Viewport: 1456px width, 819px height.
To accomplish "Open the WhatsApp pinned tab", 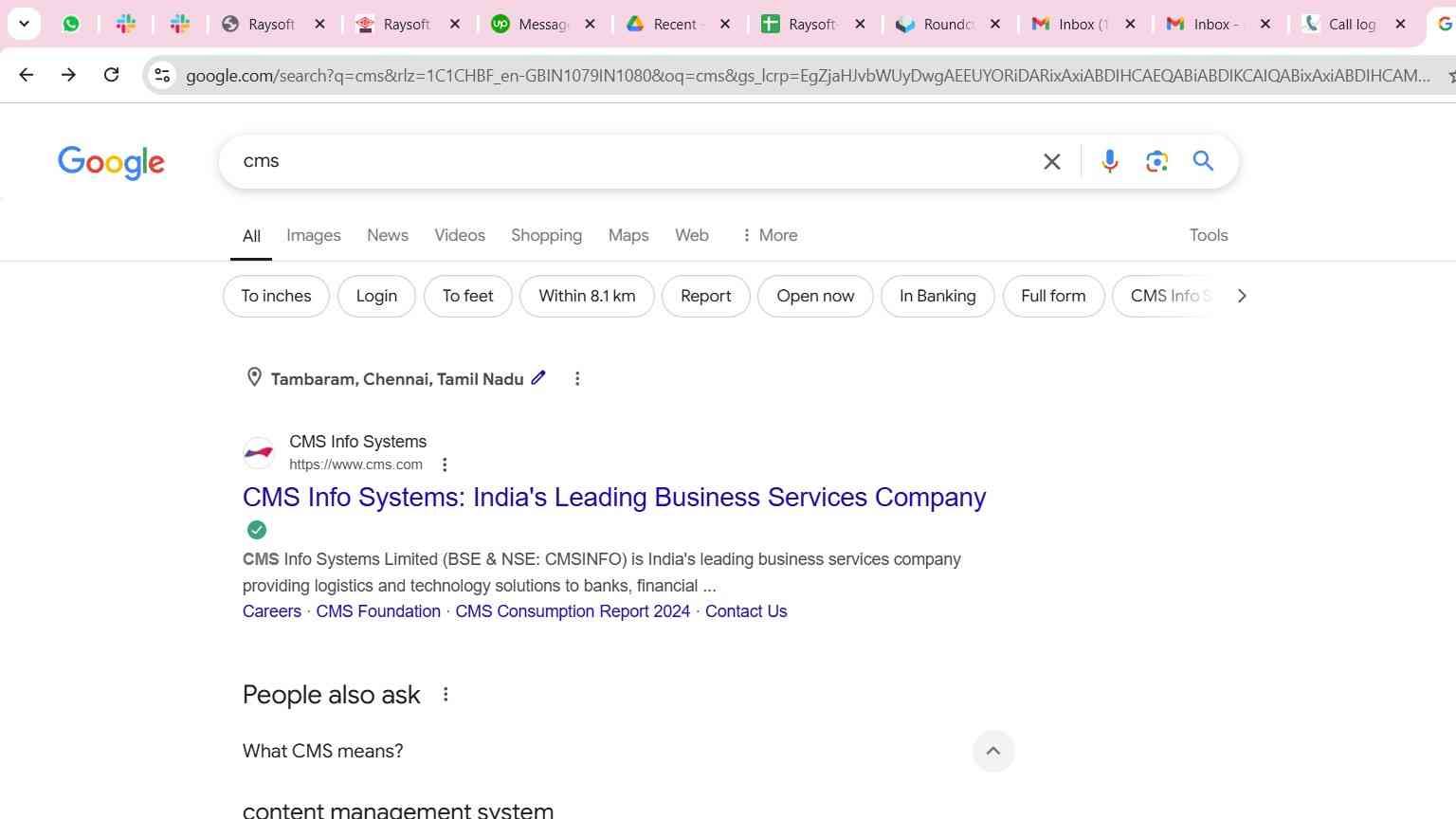I will click(71, 24).
